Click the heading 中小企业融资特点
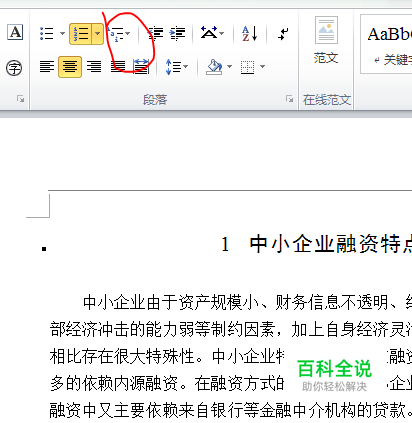Image resolution: width=412 pixels, height=423 pixels. 331,244
